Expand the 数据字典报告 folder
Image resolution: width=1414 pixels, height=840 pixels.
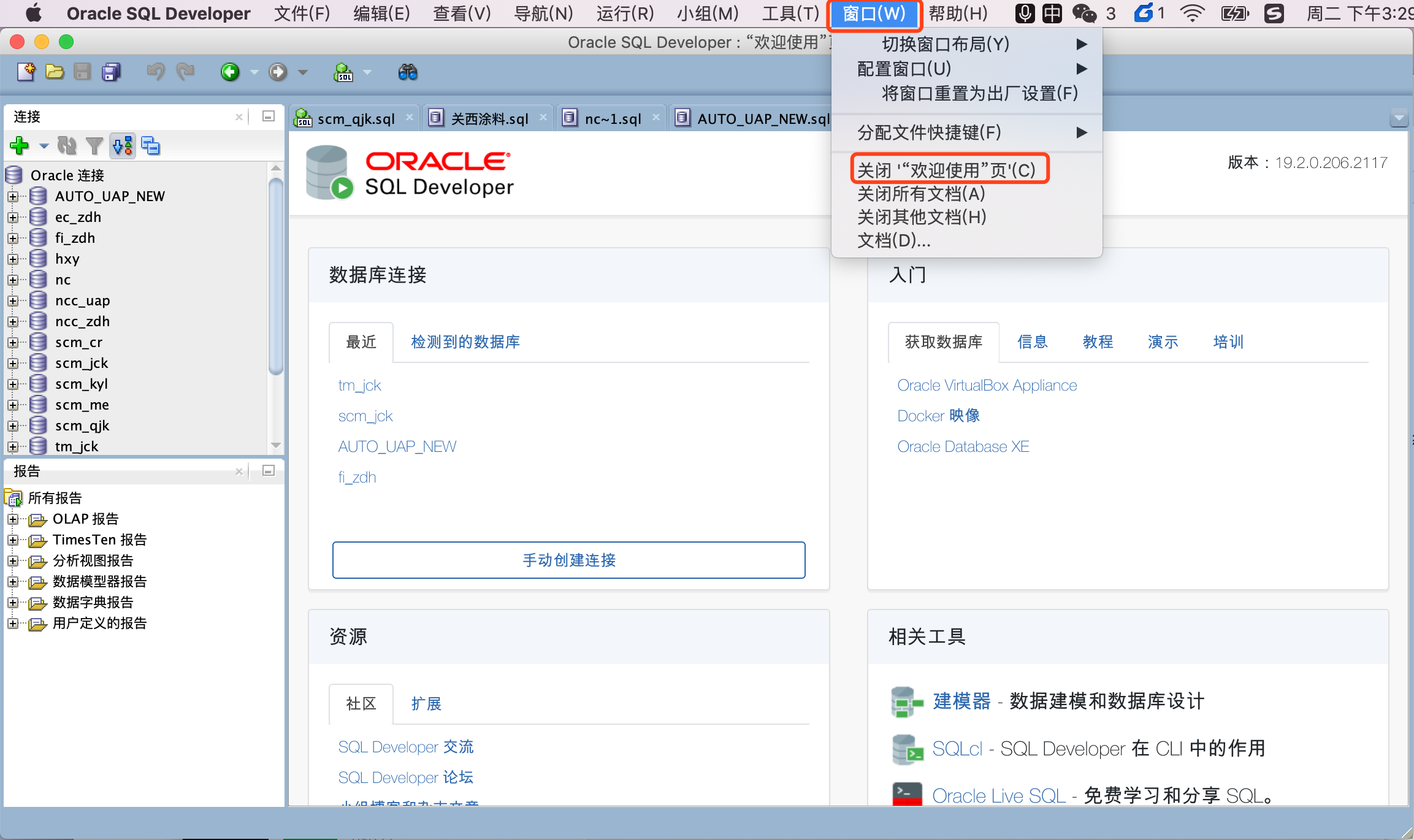[x=13, y=603]
